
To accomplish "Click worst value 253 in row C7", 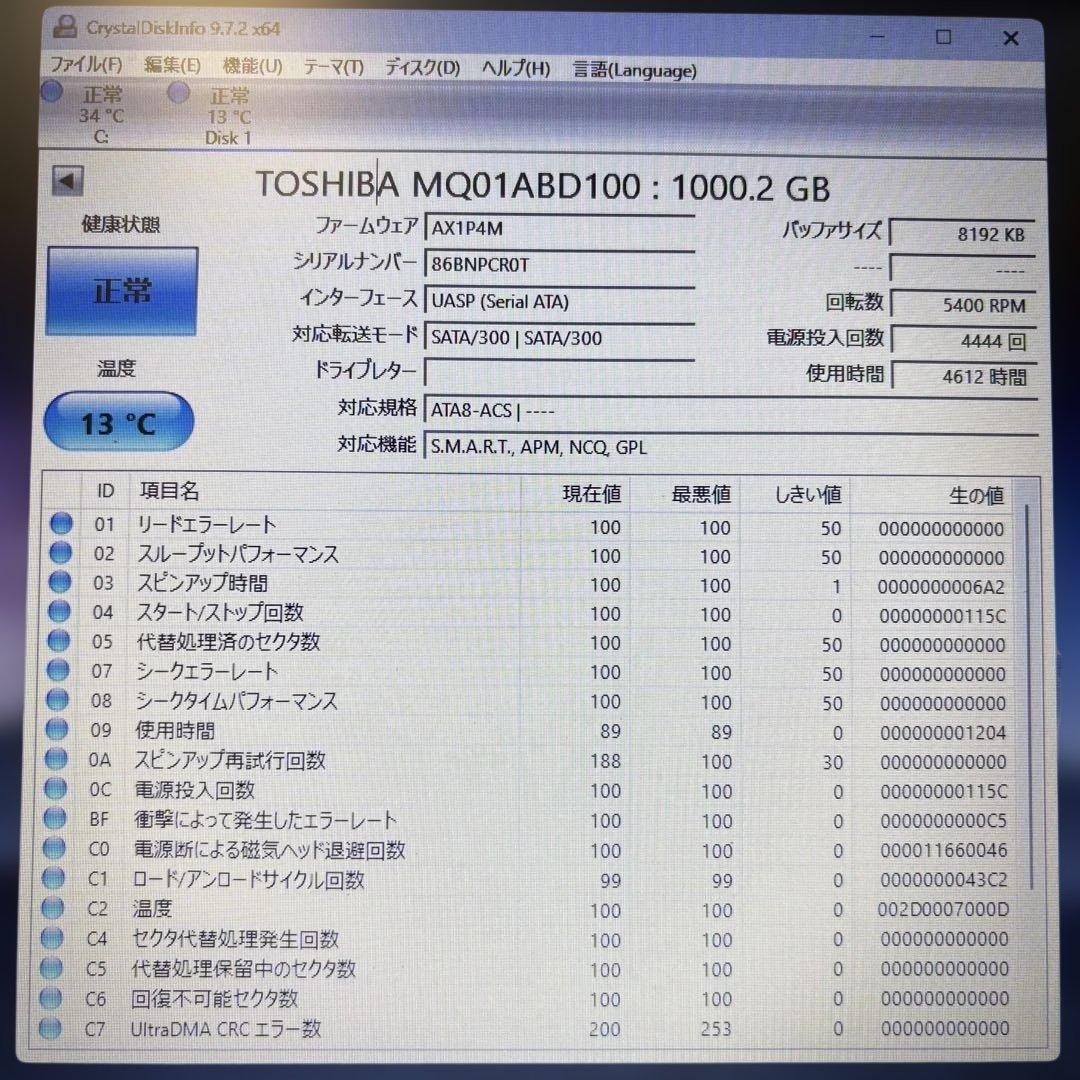I will (716, 1029).
